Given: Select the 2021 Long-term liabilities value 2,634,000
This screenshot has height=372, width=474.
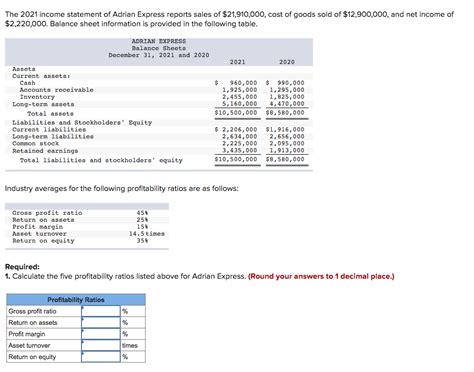Looking at the screenshot, I should pyautogui.click(x=240, y=136).
